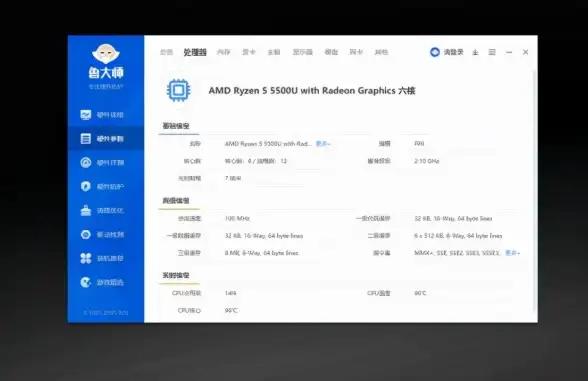The height and width of the screenshot is (381, 588).
Task: Switch to the 内存 memory tab
Action: point(224,52)
